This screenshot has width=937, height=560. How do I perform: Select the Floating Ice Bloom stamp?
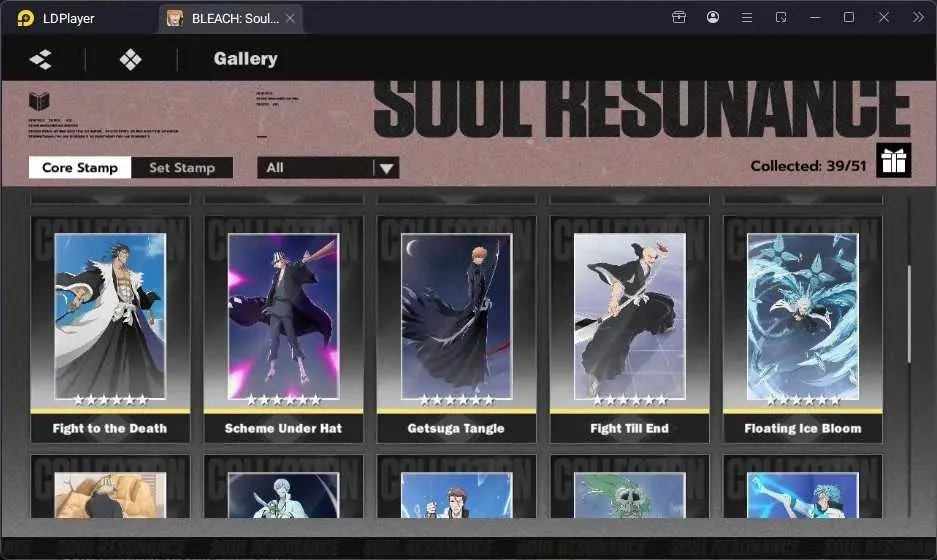803,329
